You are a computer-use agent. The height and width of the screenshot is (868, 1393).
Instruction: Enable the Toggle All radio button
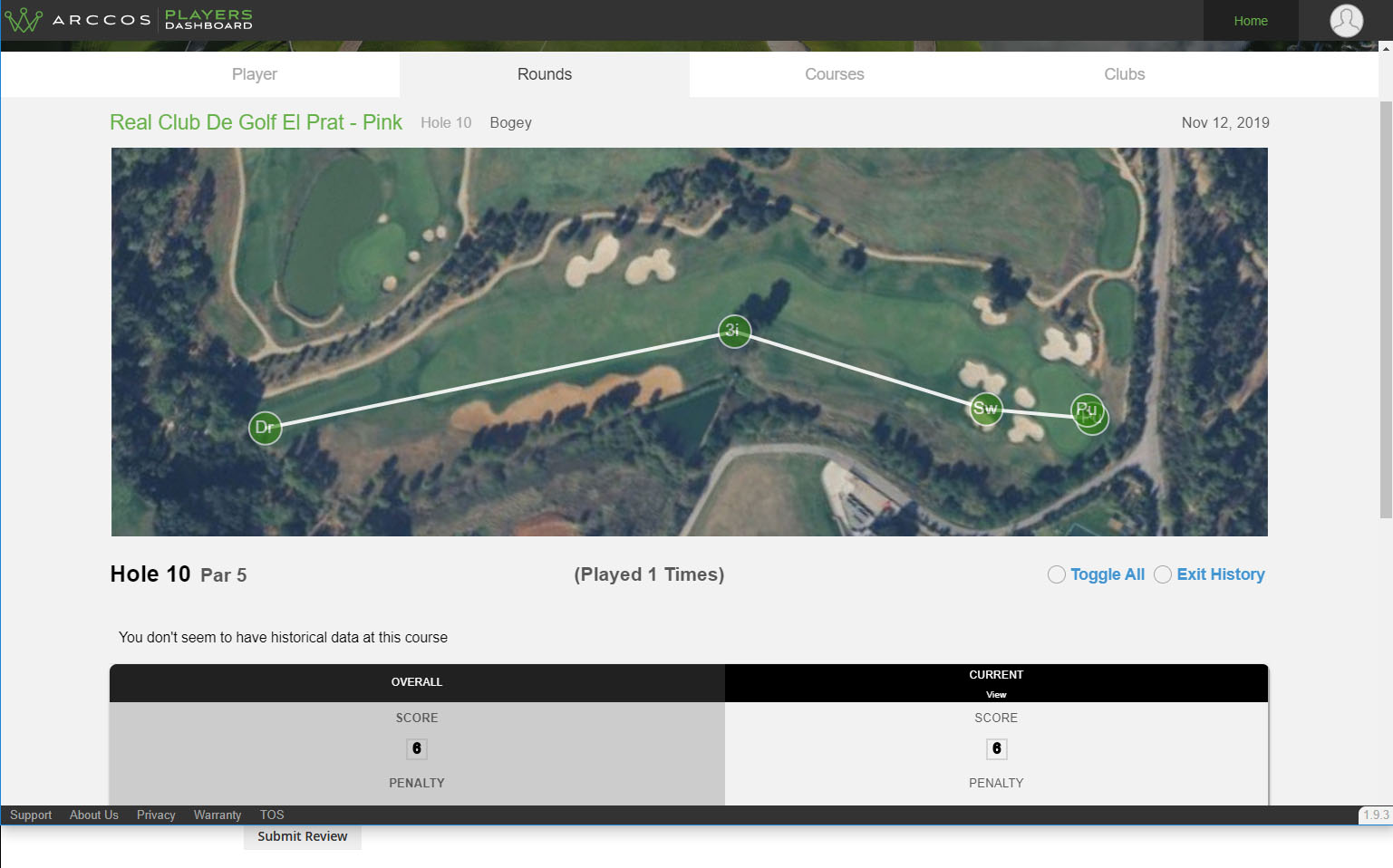click(1056, 574)
